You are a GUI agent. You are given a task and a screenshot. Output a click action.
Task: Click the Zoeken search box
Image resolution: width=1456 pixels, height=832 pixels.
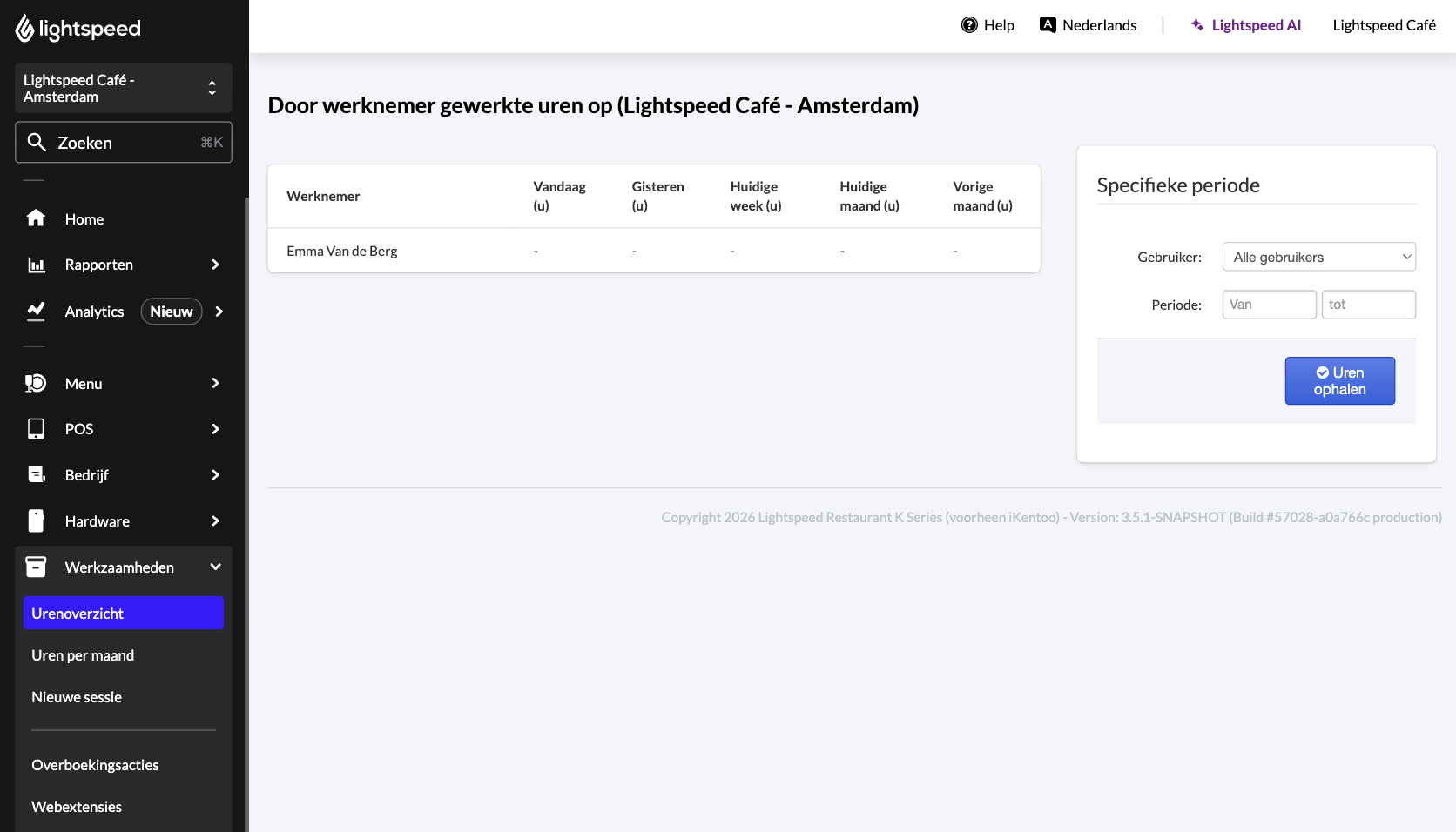[124, 143]
